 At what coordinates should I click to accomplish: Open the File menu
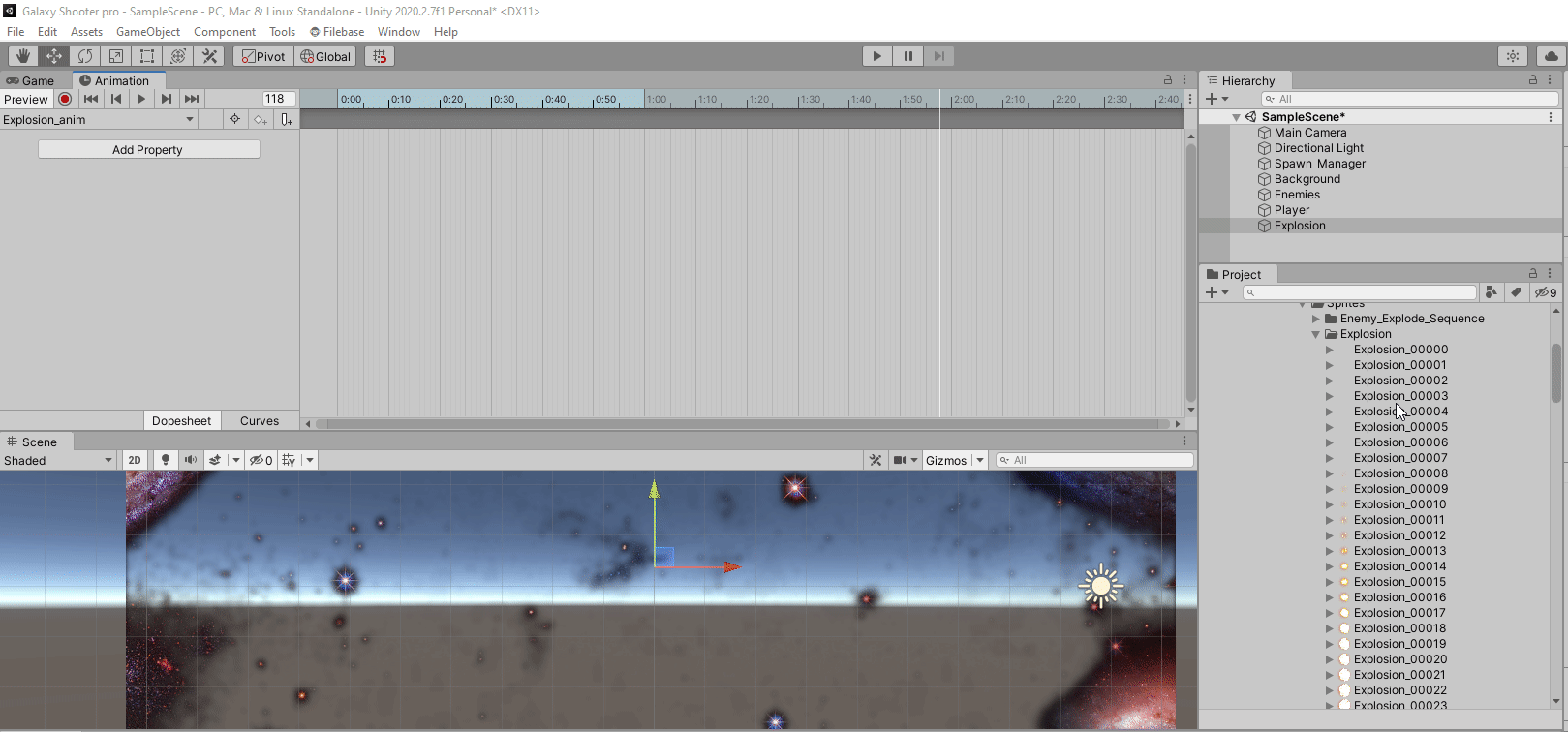pyautogui.click(x=15, y=31)
